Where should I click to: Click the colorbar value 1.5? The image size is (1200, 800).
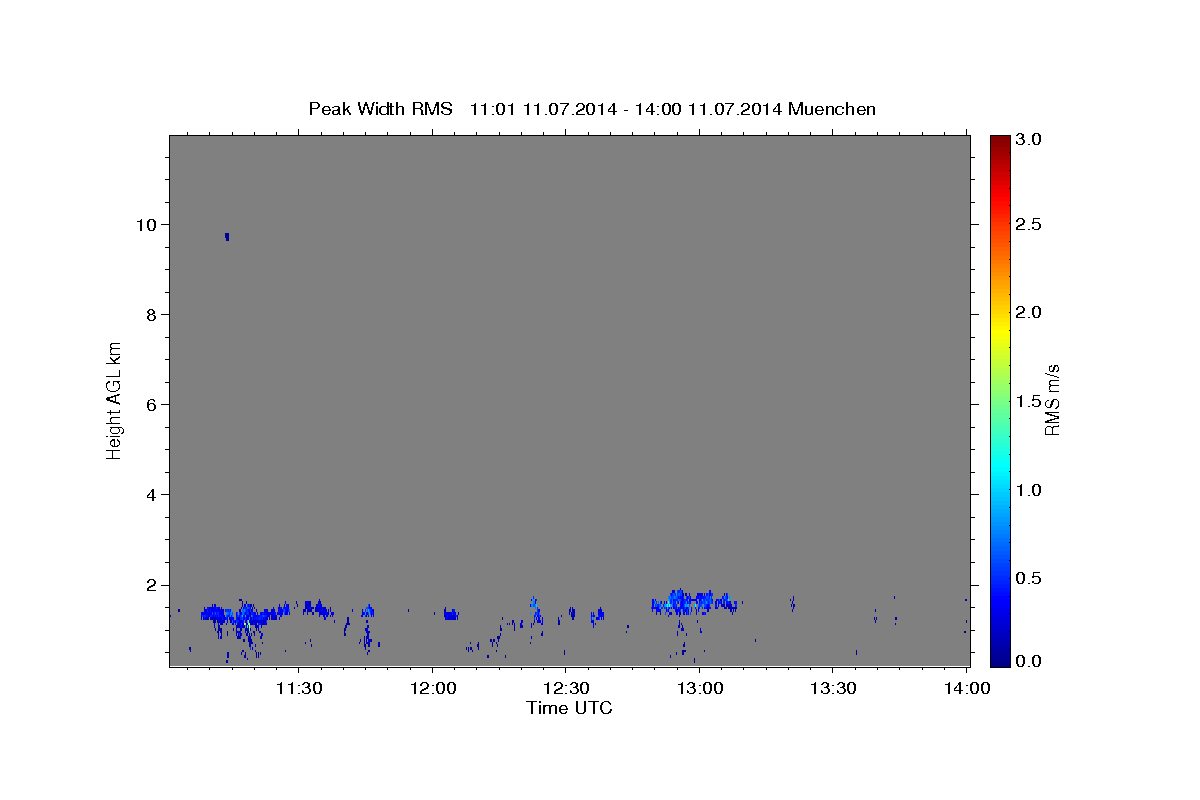(x=1029, y=401)
